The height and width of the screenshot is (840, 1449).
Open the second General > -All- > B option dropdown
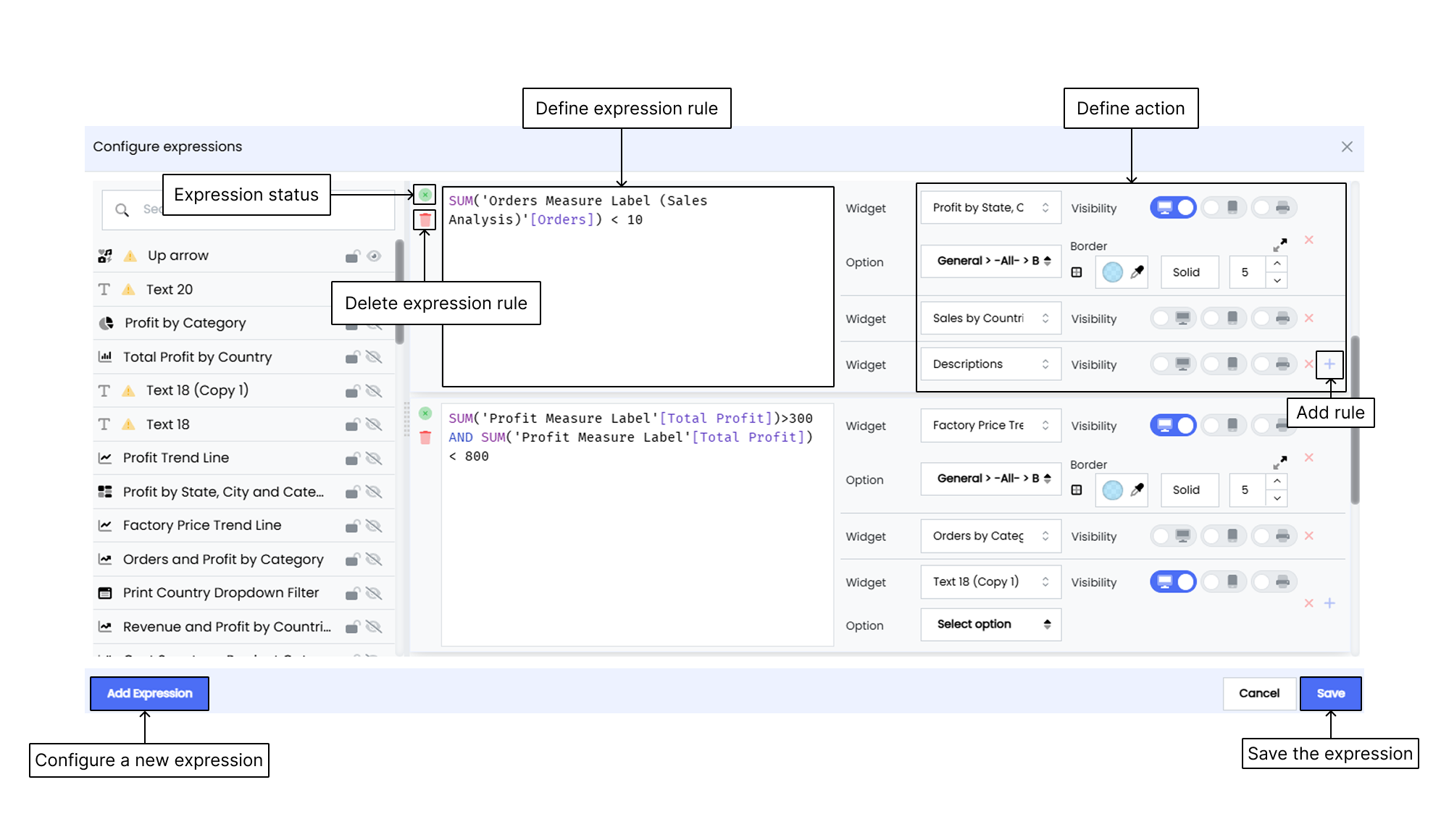pyautogui.click(x=990, y=479)
